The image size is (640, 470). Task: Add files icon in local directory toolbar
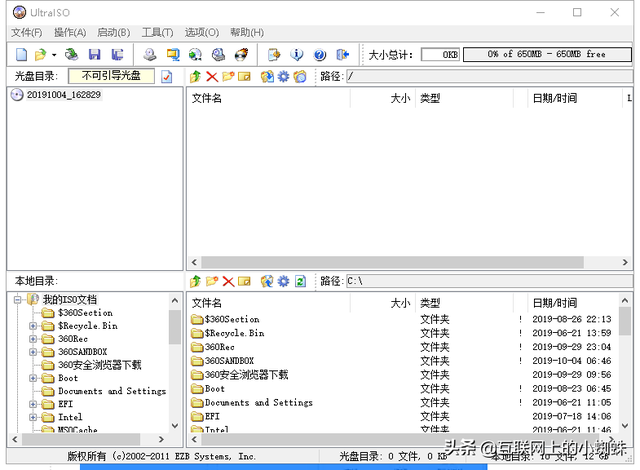(x=267, y=281)
